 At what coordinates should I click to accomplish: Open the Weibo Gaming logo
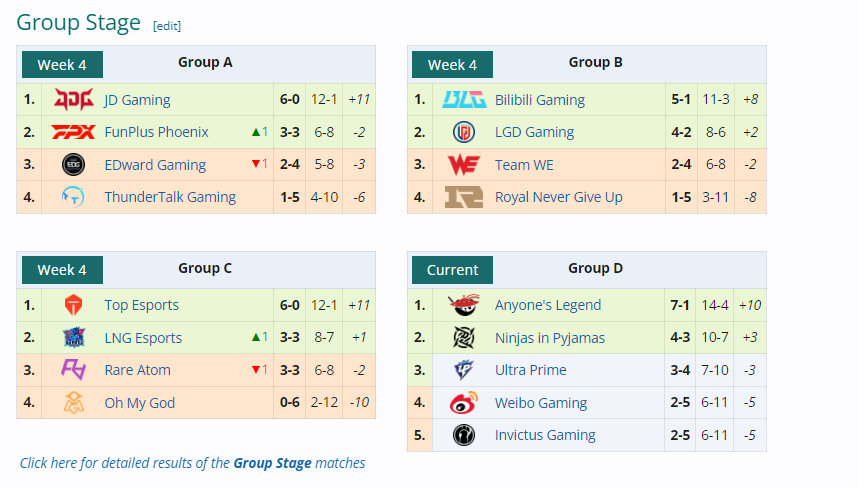click(464, 403)
